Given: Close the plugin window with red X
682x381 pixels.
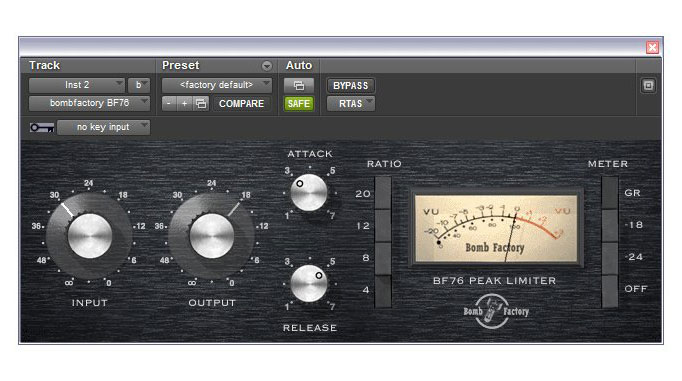Looking at the screenshot, I should tap(652, 47).
